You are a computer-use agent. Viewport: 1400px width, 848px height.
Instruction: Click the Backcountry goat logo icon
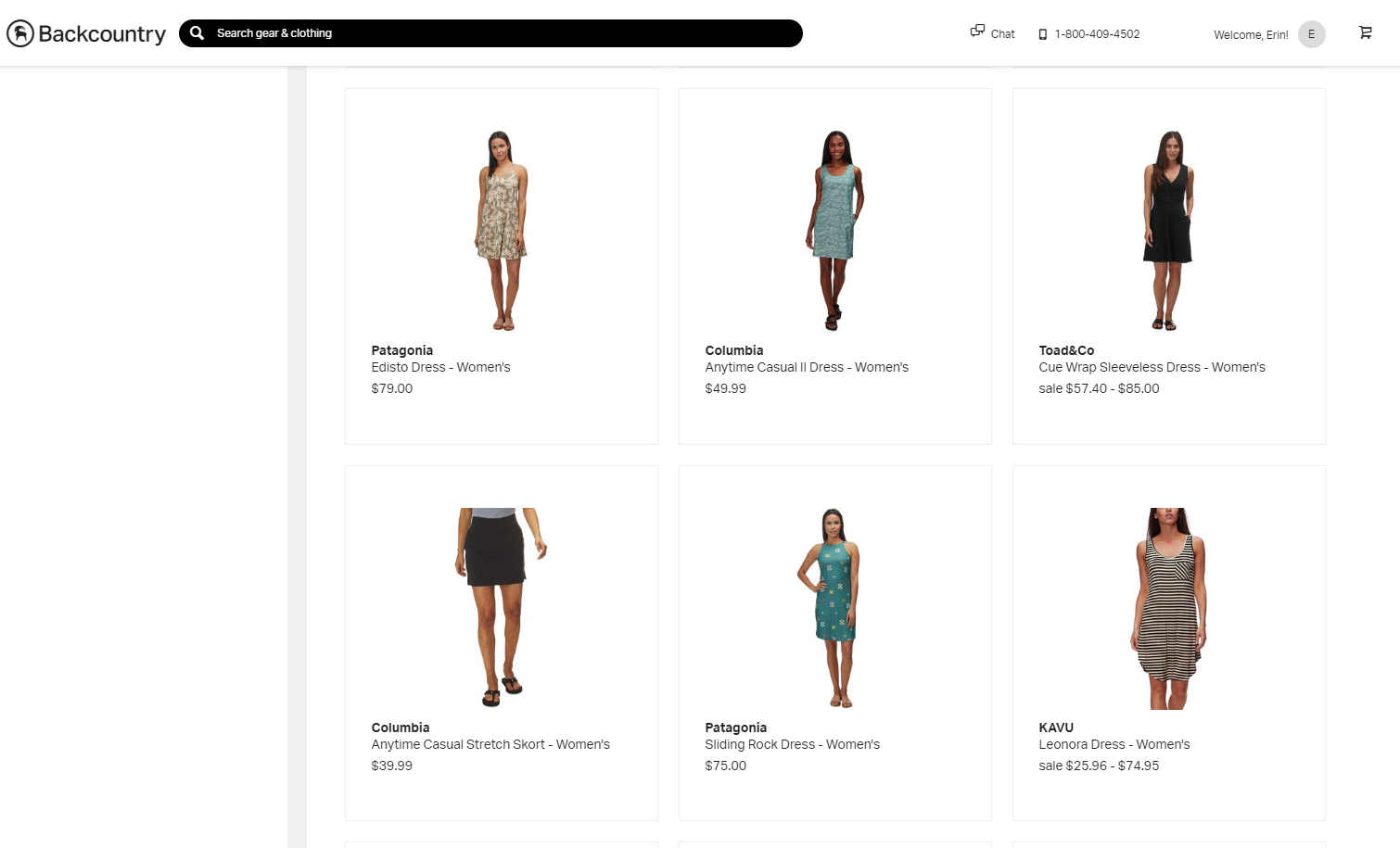(20, 33)
